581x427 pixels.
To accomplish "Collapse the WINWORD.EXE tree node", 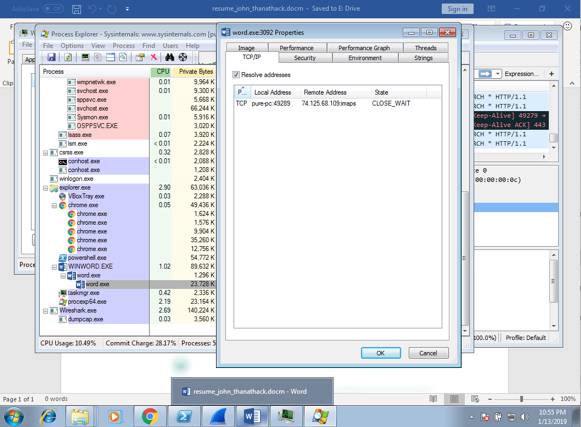I will point(54,267).
